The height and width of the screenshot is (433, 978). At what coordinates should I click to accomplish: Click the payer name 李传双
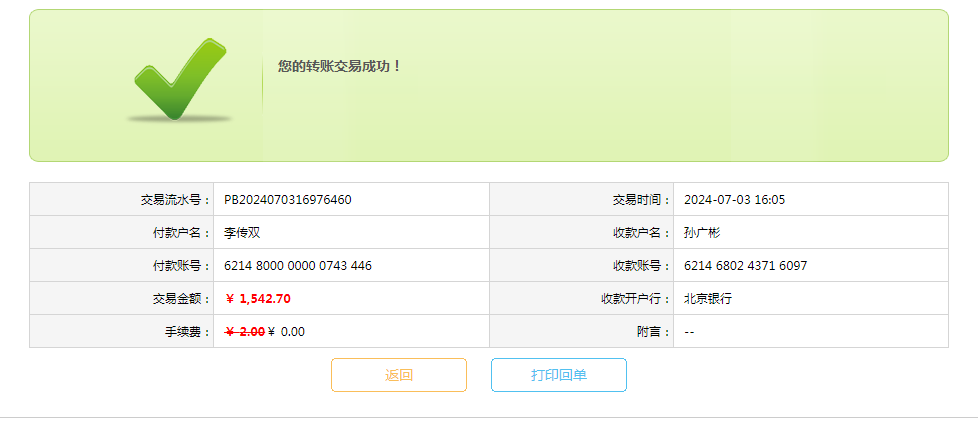coord(242,232)
